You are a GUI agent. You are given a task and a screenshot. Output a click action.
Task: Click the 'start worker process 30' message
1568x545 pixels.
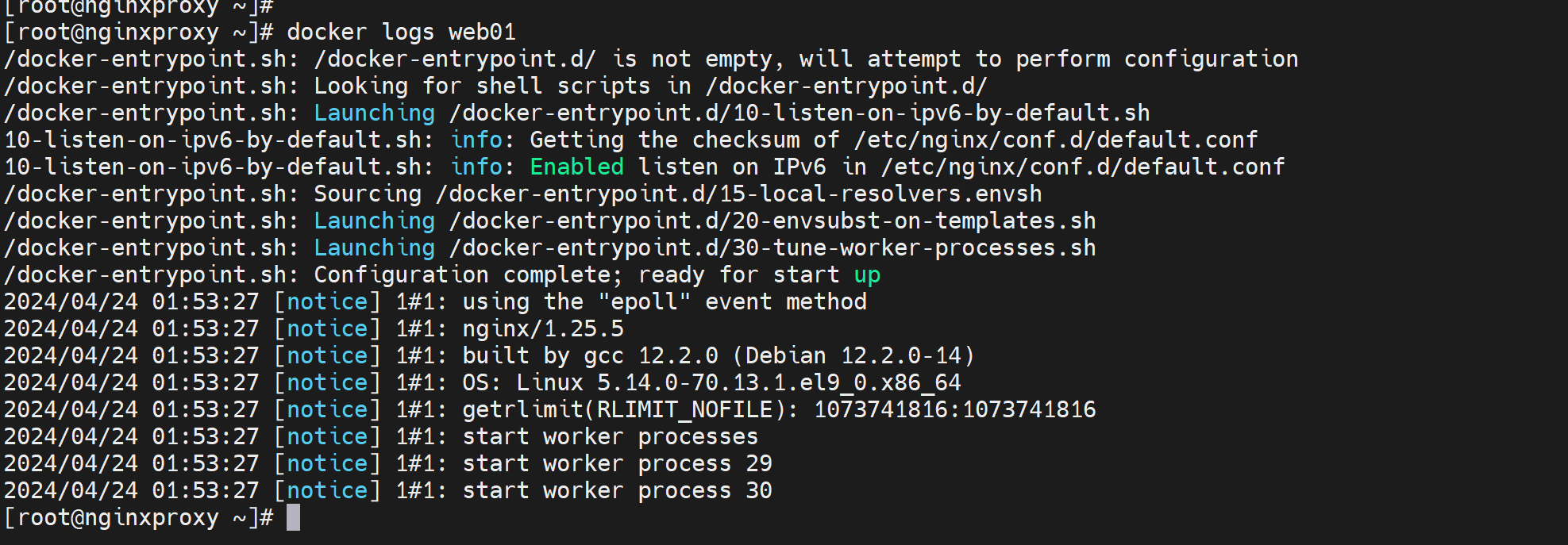617,491
